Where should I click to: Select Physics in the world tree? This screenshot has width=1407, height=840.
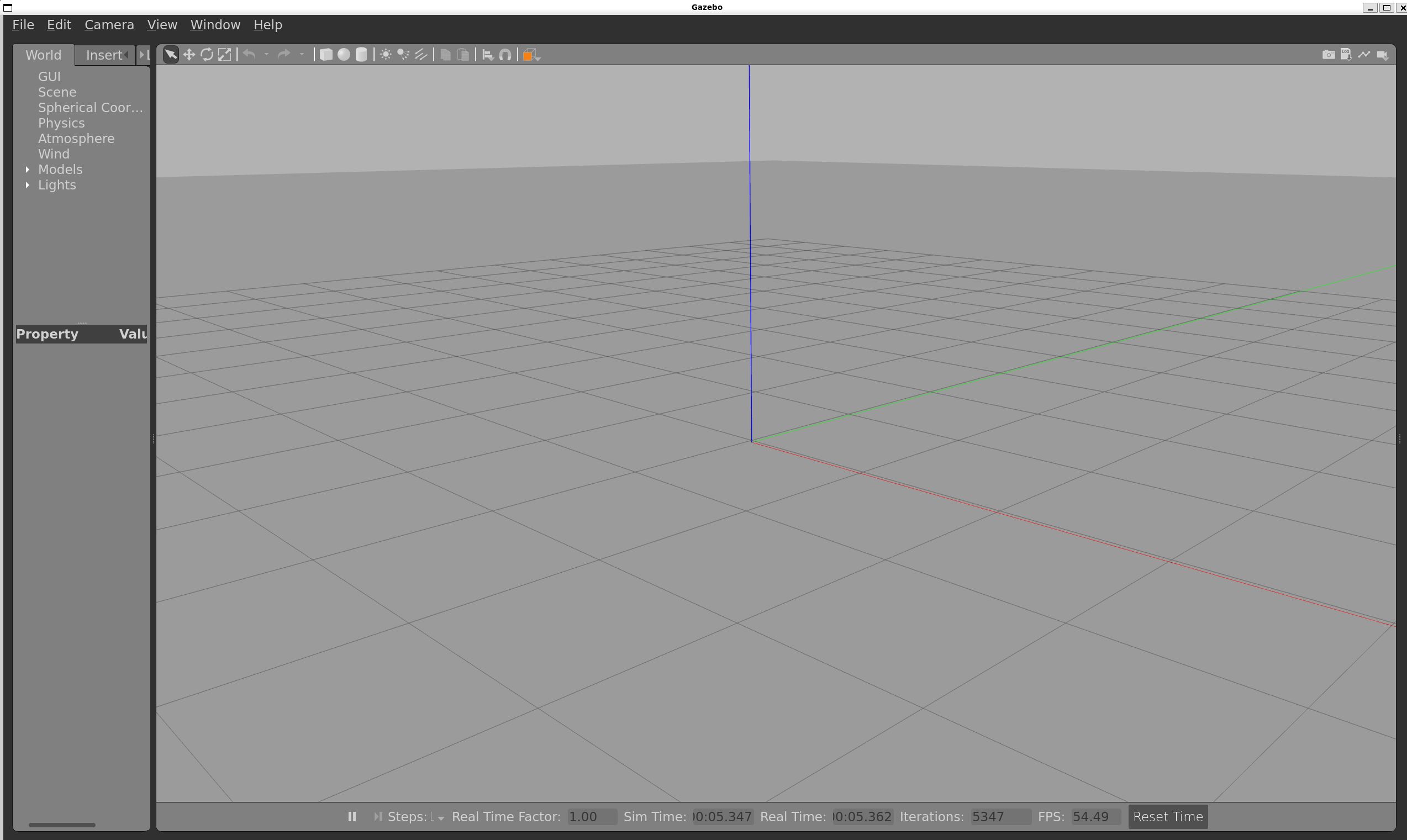(61, 123)
